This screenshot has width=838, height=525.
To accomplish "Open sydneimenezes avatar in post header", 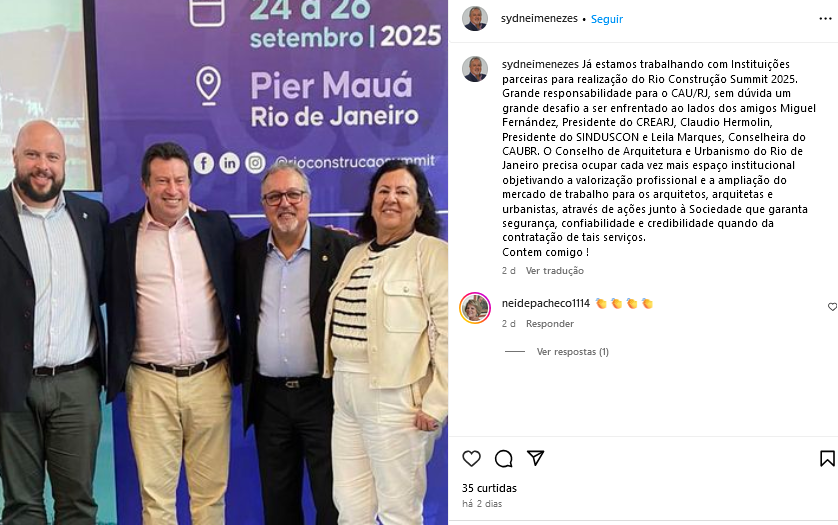I will (x=475, y=19).
